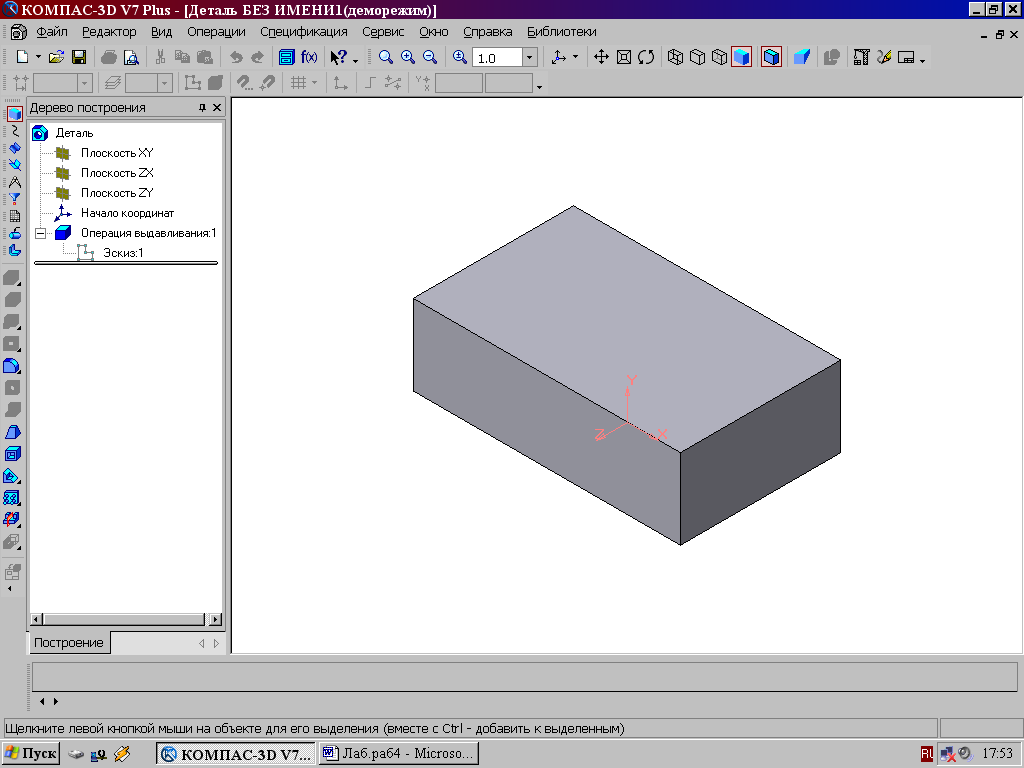Open the zoom scale 1.0 dropdown

click(x=530, y=58)
